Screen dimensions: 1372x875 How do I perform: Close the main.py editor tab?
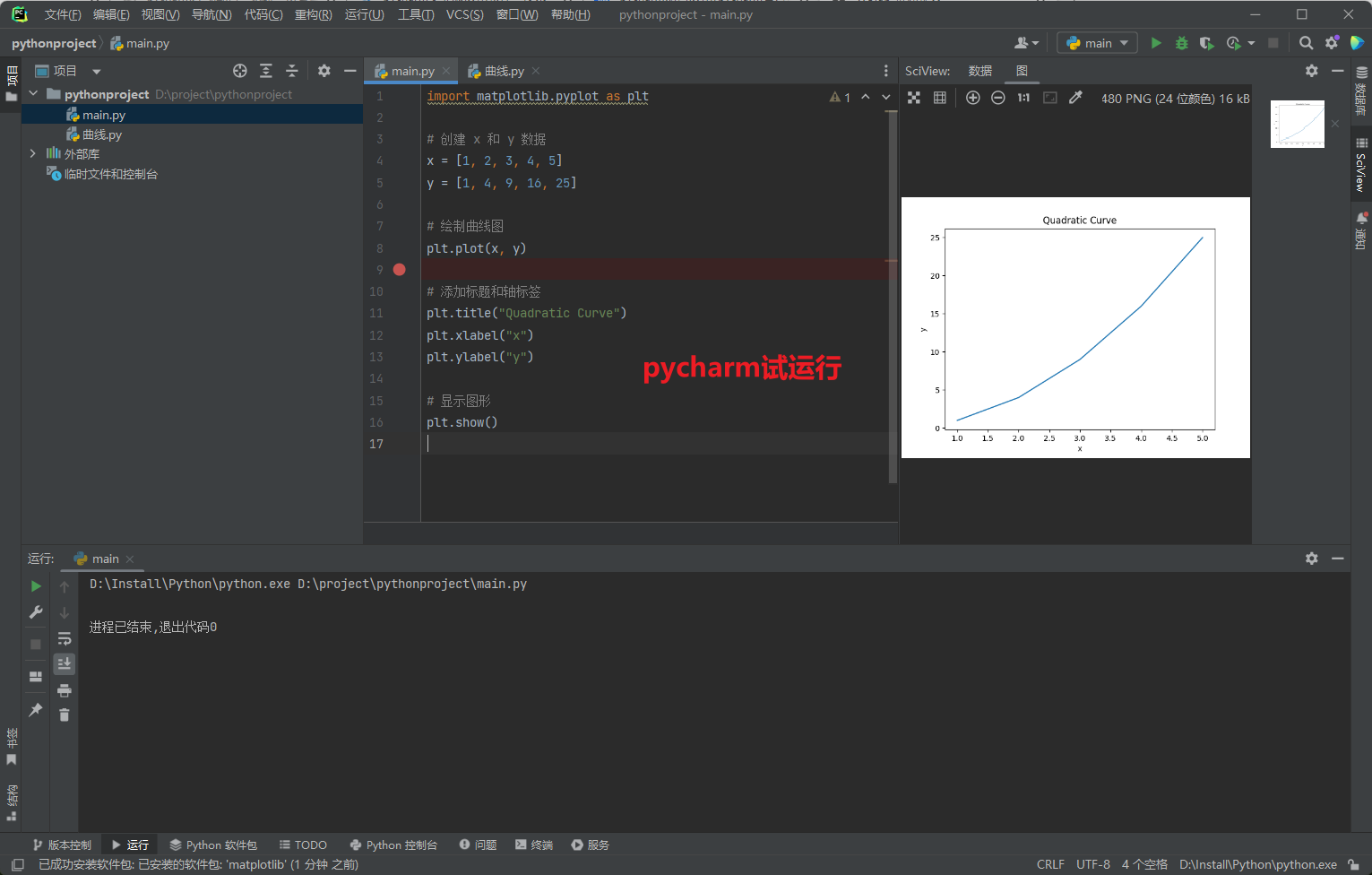(445, 71)
